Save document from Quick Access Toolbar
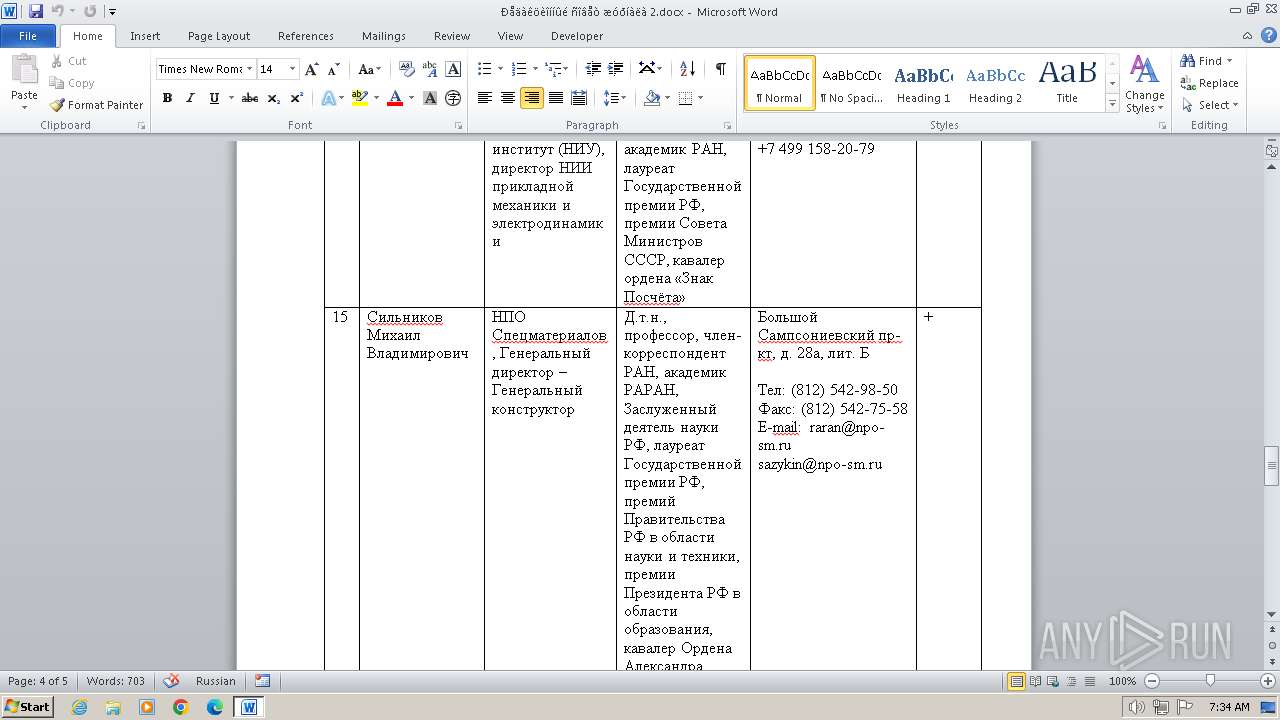This screenshot has width=1280, height=720. tap(36, 11)
